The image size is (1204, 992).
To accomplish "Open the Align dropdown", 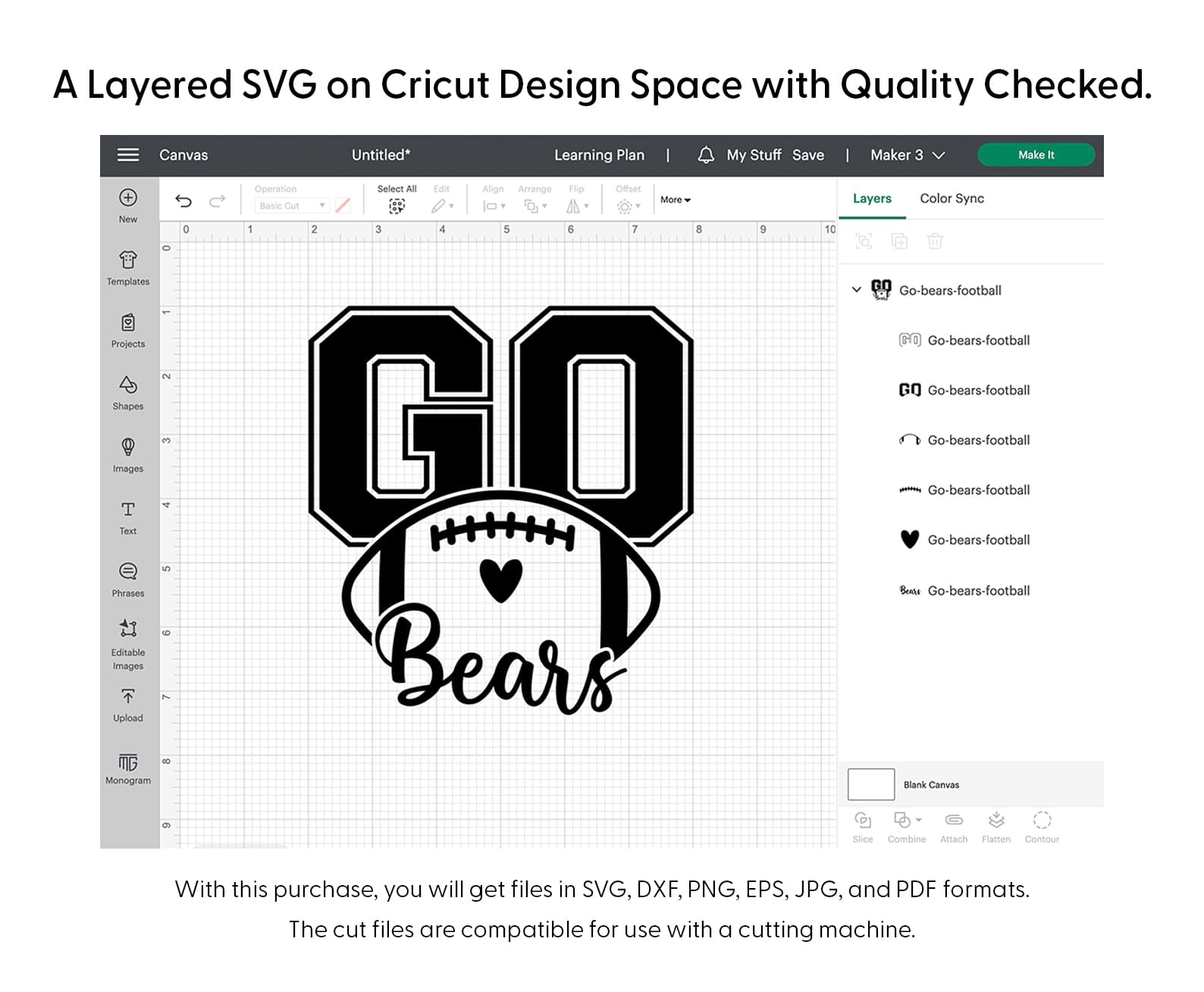I will click(x=494, y=206).
